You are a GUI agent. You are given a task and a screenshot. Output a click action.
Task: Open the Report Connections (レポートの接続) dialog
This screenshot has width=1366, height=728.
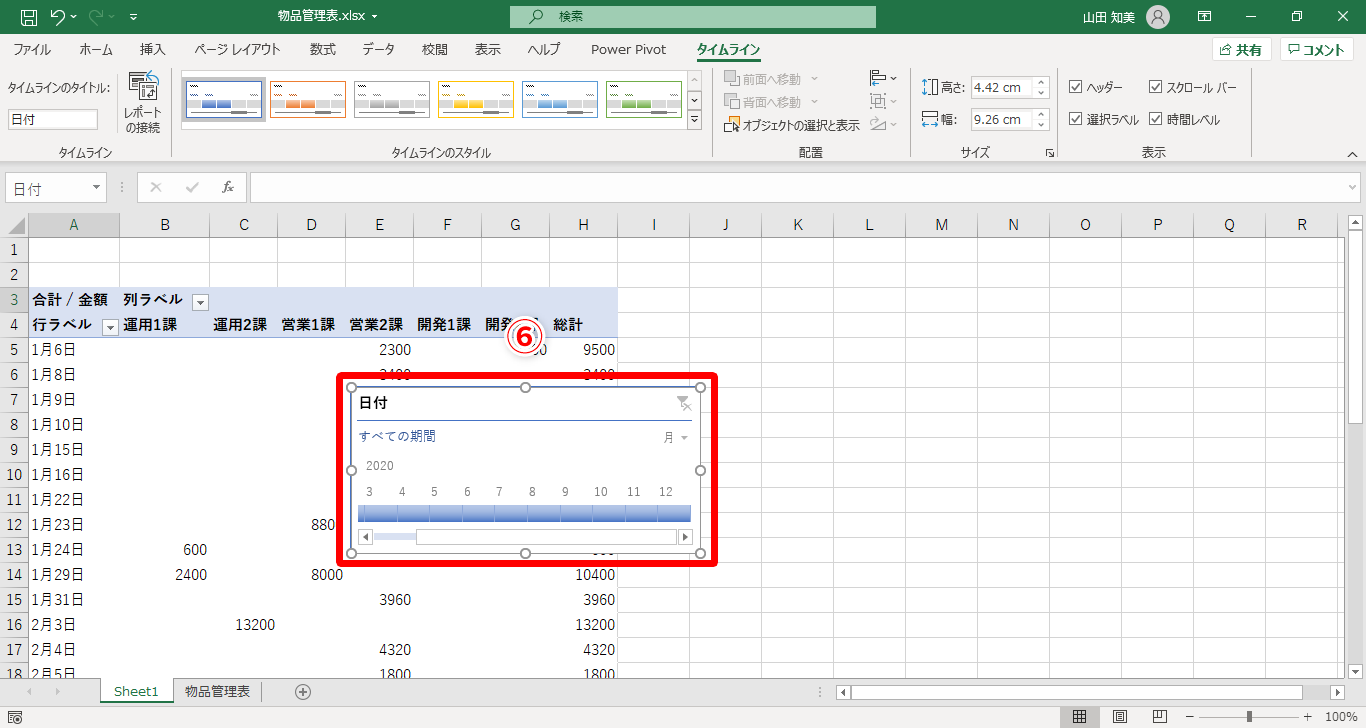point(142,104)
